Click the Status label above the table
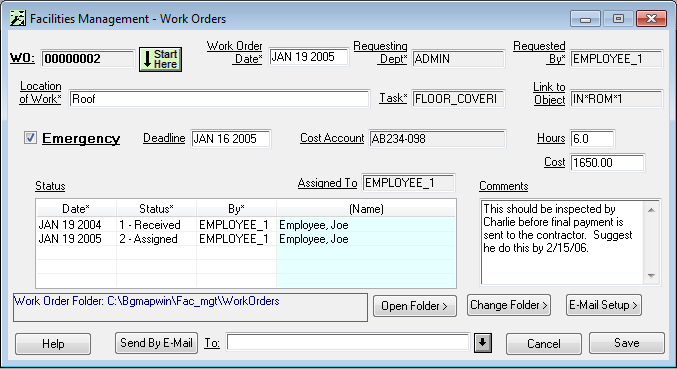 (x=50, y=186)
